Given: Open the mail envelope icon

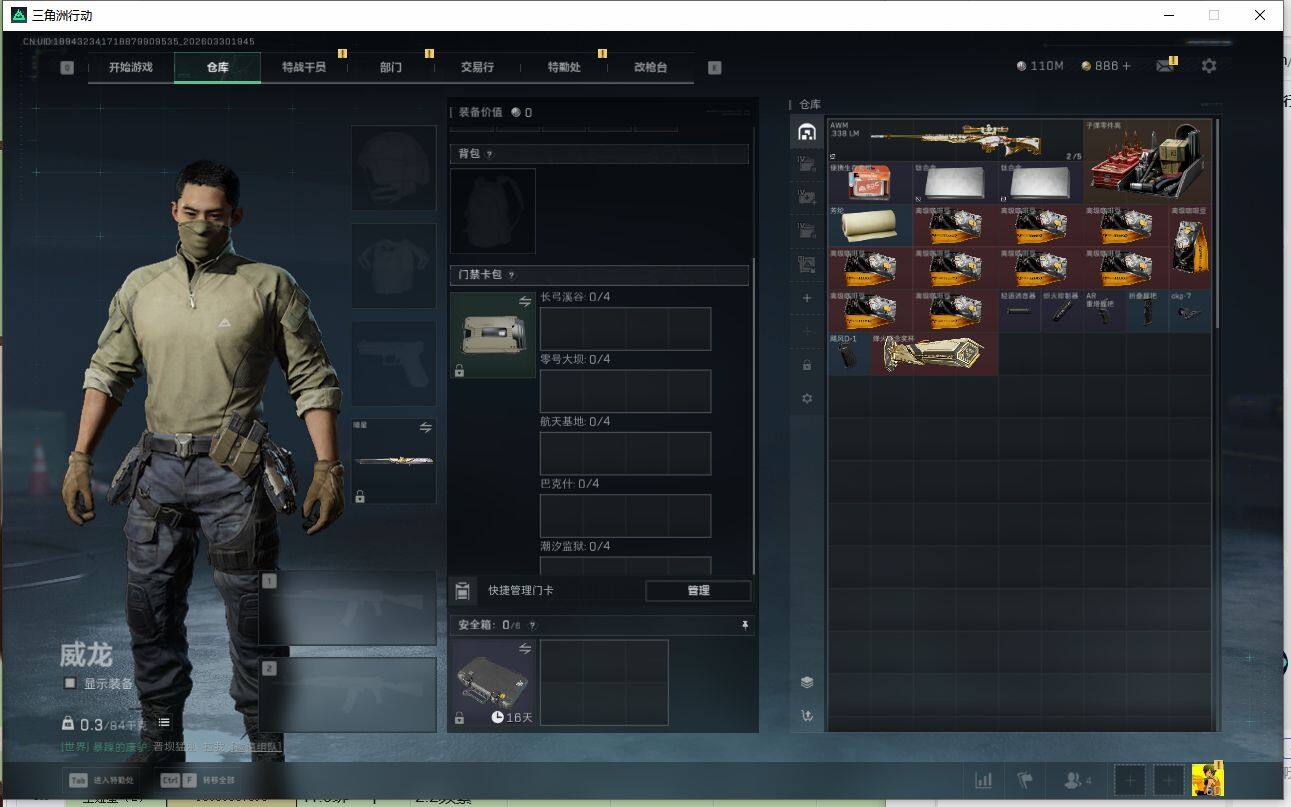Looking at the screenshot, I should pyautogui.click(x=1164, y=66).
